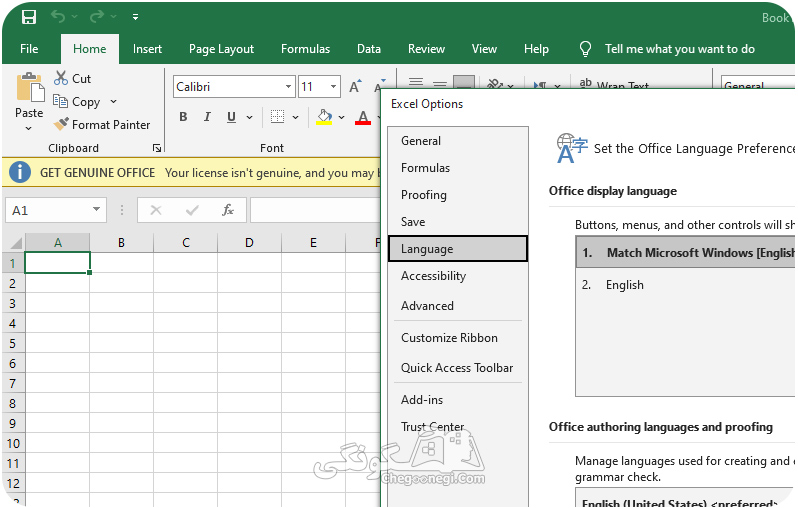The height and width of the screenshot is (508, 798).
Task: Expand the Fill Color dropdown arrow
Action: (x=341, y=118)
